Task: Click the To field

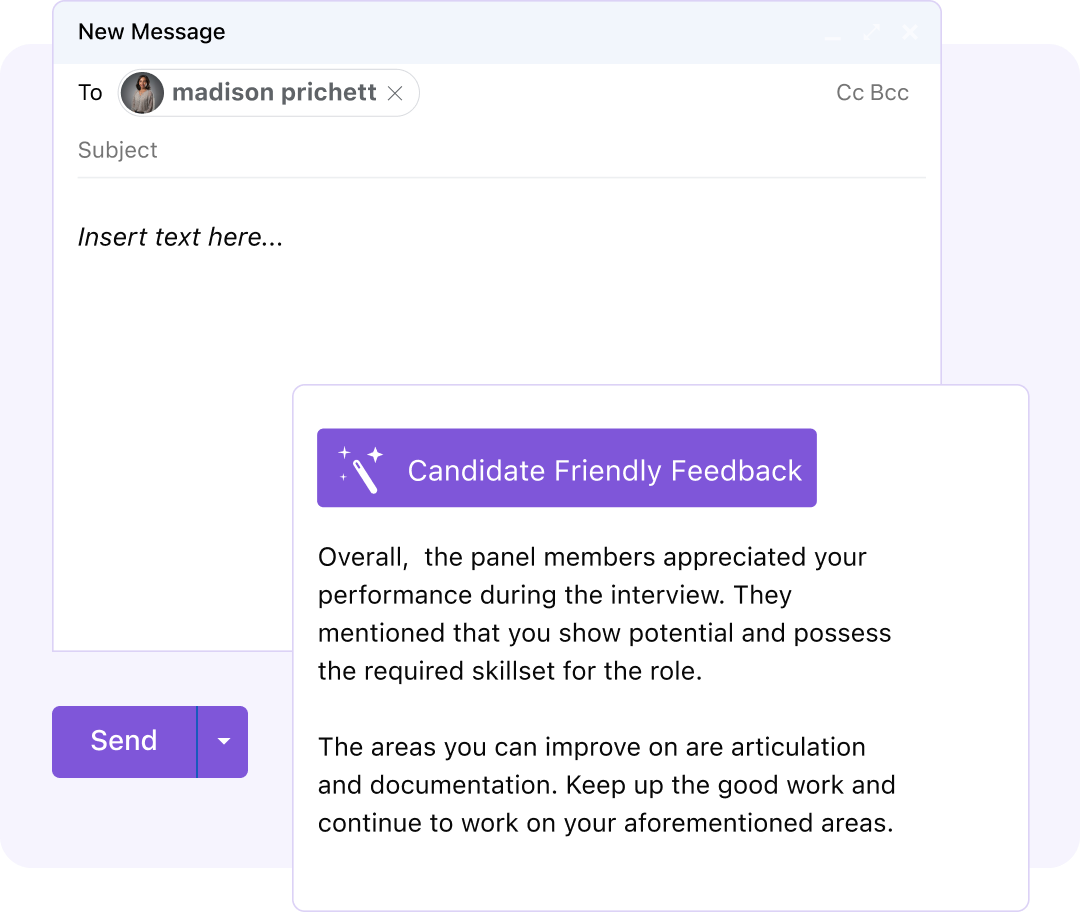Action: point(90,92)
